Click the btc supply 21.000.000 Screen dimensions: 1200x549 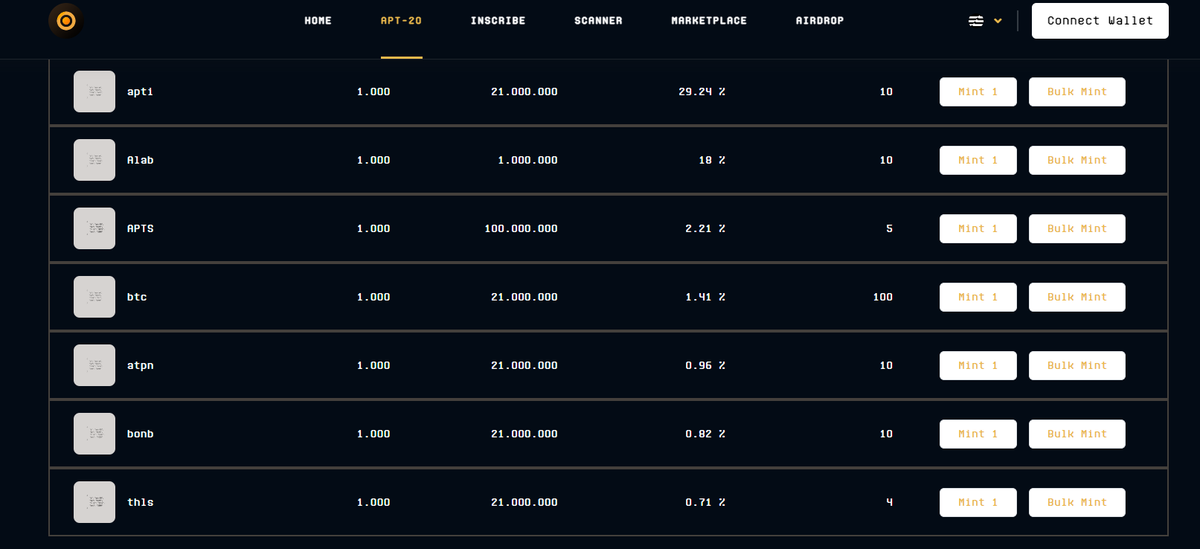(x=525, y=297)
